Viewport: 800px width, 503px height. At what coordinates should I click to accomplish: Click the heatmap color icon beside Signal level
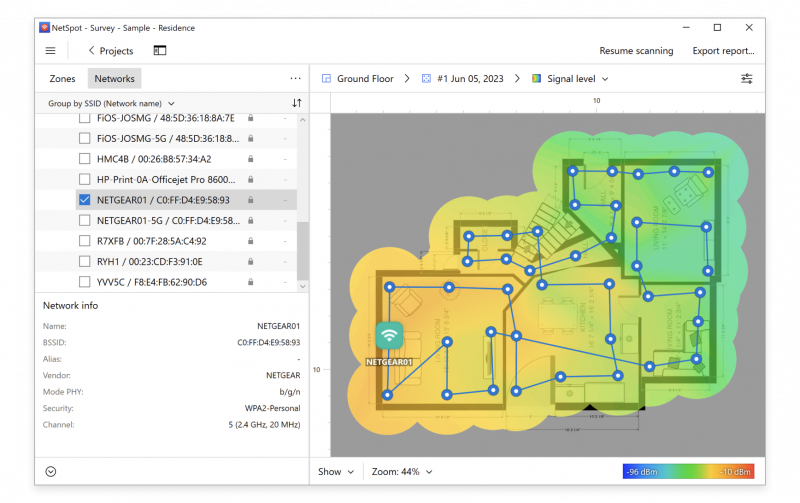[x=536, y=79]
